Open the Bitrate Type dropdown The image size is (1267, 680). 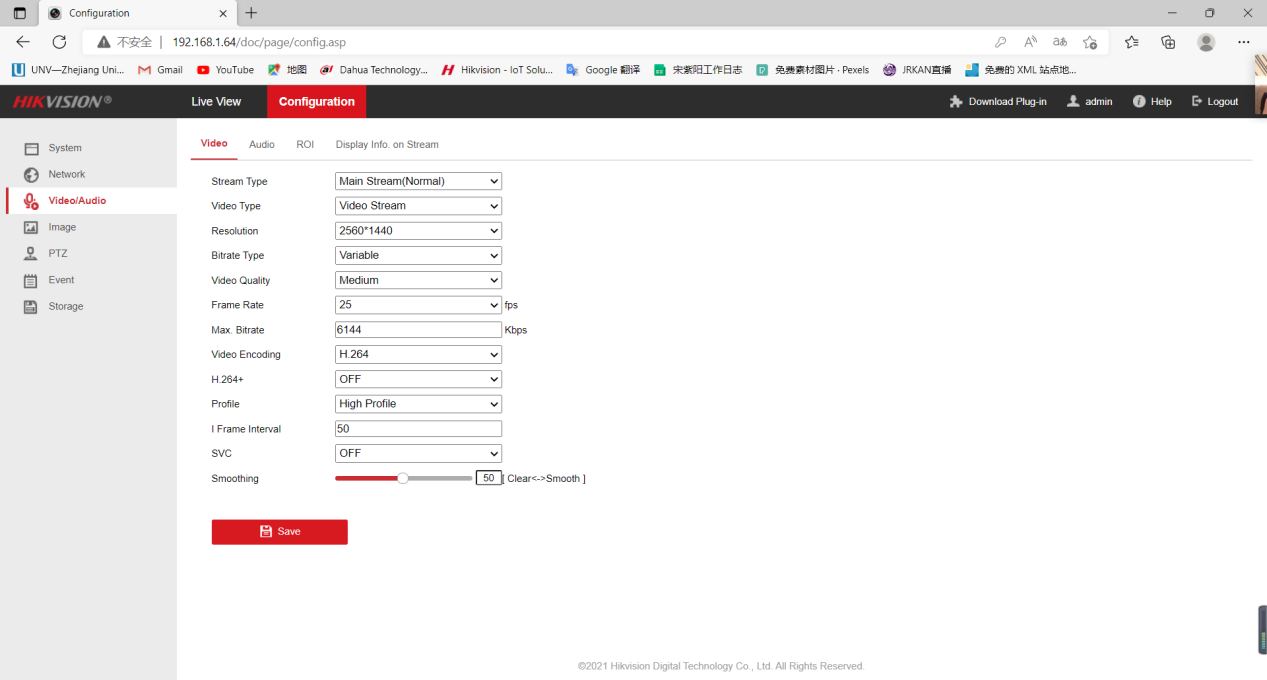coord(418,255)
